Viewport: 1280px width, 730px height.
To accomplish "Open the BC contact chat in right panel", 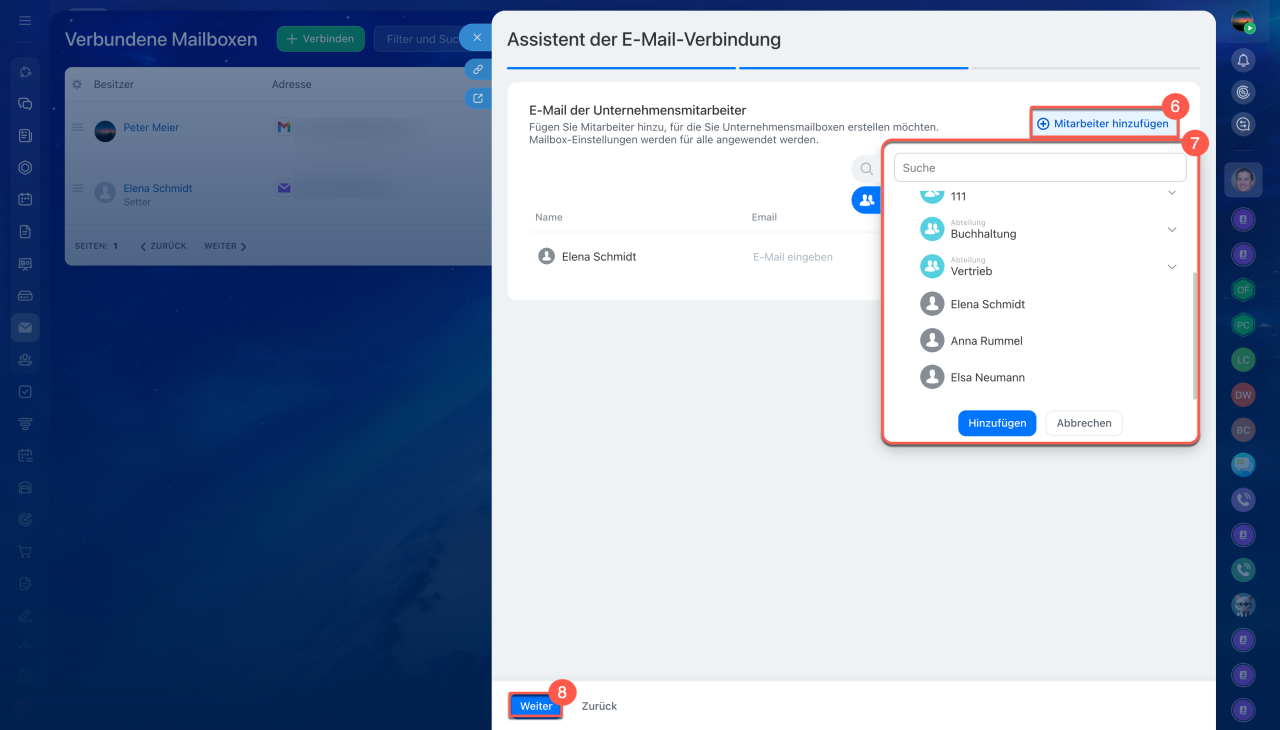I will (x=1243, y=429).
